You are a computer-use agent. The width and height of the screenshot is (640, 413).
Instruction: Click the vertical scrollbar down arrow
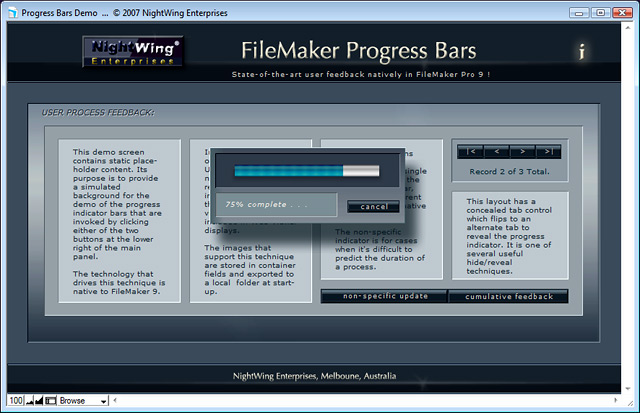click(628, 389)
